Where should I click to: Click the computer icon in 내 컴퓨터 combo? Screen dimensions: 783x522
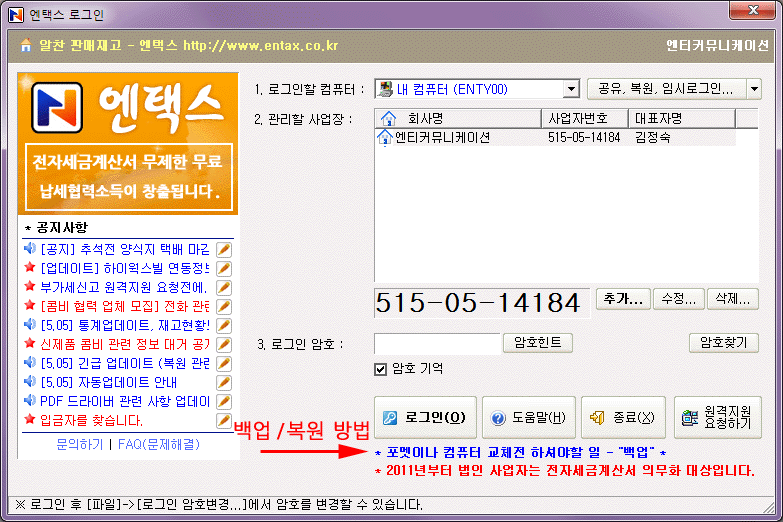coord(385,89)
